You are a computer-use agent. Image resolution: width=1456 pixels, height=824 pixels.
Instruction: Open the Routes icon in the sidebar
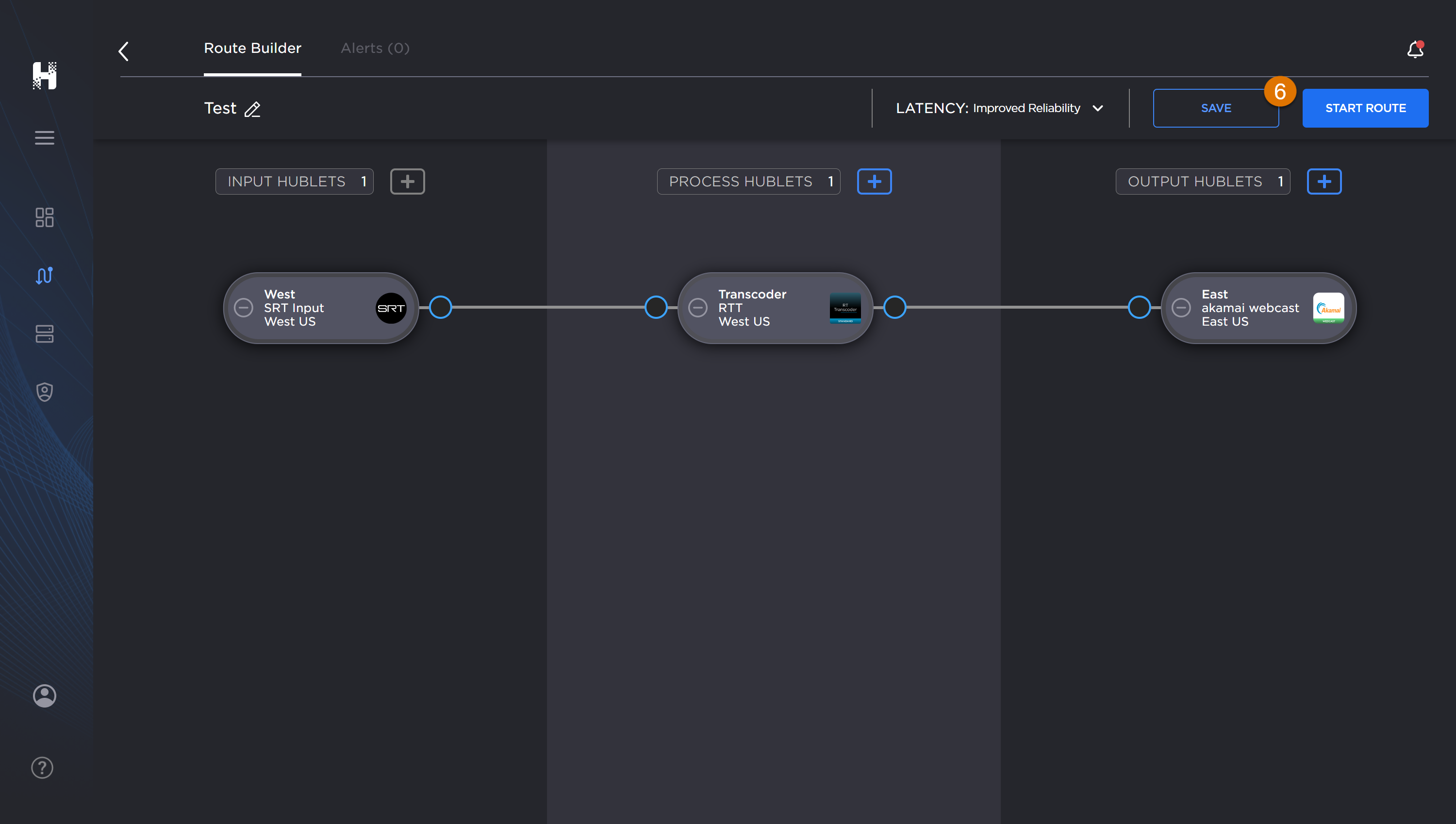tap(44, 276)
